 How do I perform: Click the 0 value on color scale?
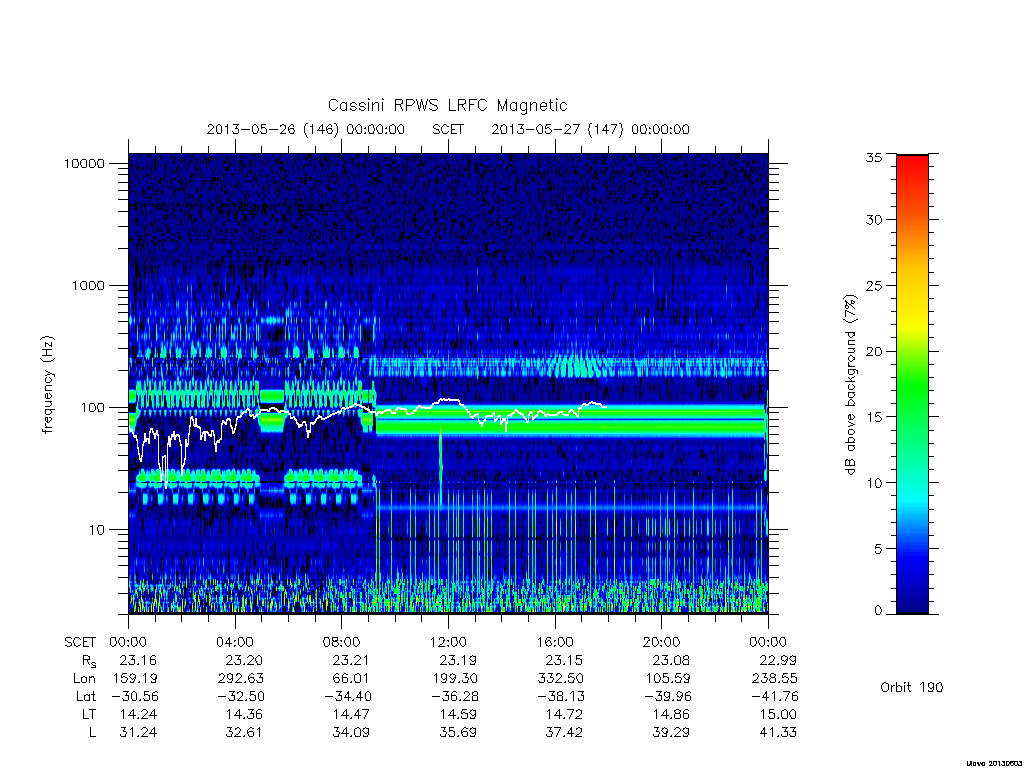click(x=878, y=610)
